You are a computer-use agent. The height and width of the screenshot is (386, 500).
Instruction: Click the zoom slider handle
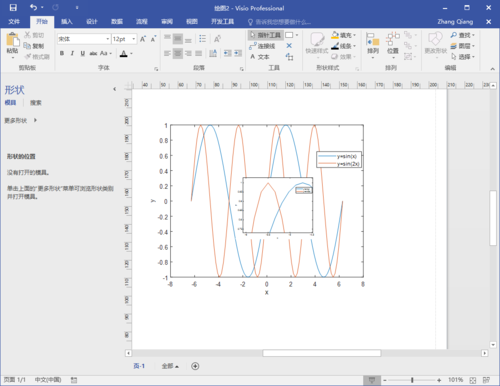pyautogui.click(x=412, y=380)
